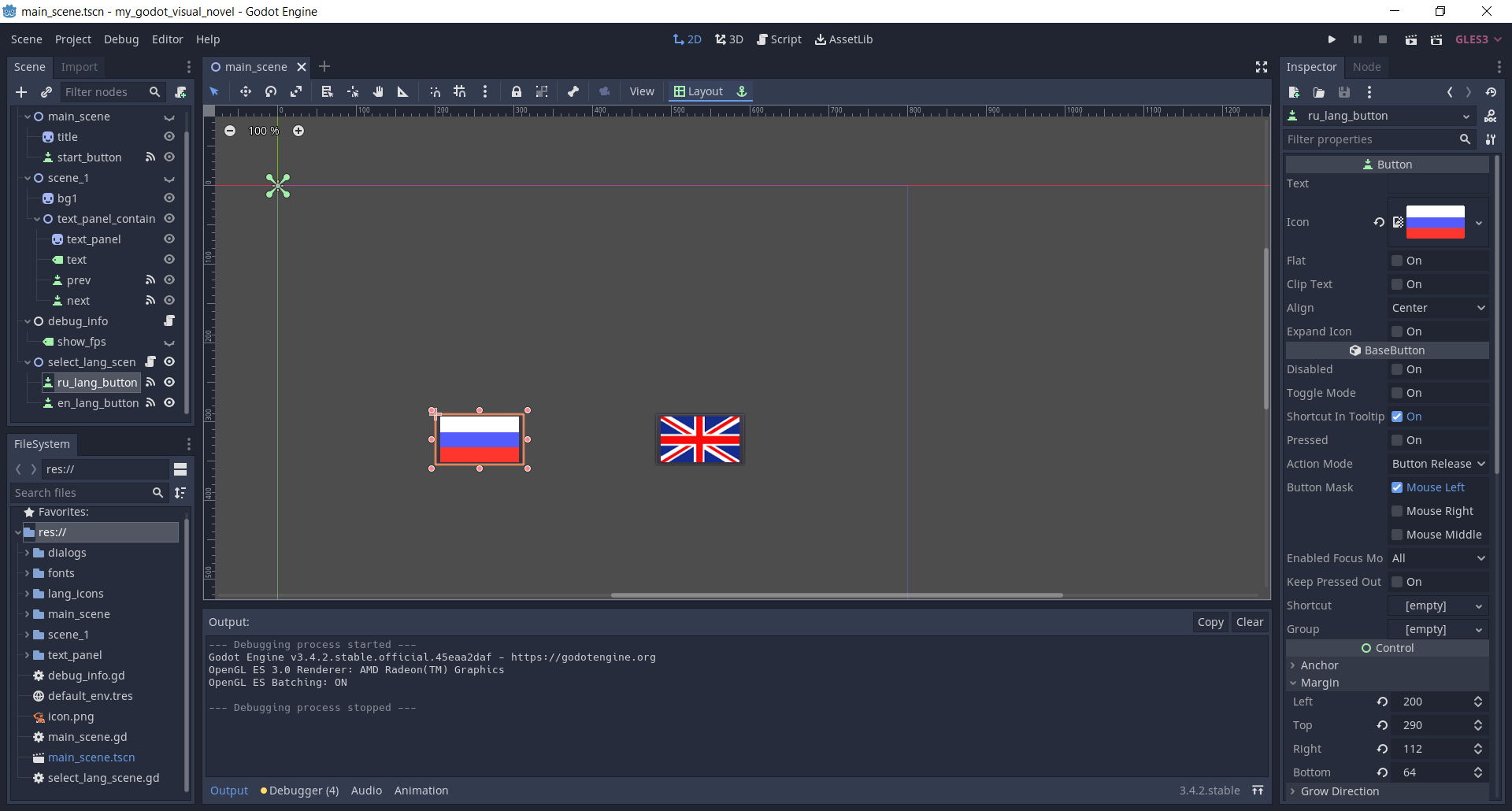
Task: Play a custom scene
Action: [1436, 39]
